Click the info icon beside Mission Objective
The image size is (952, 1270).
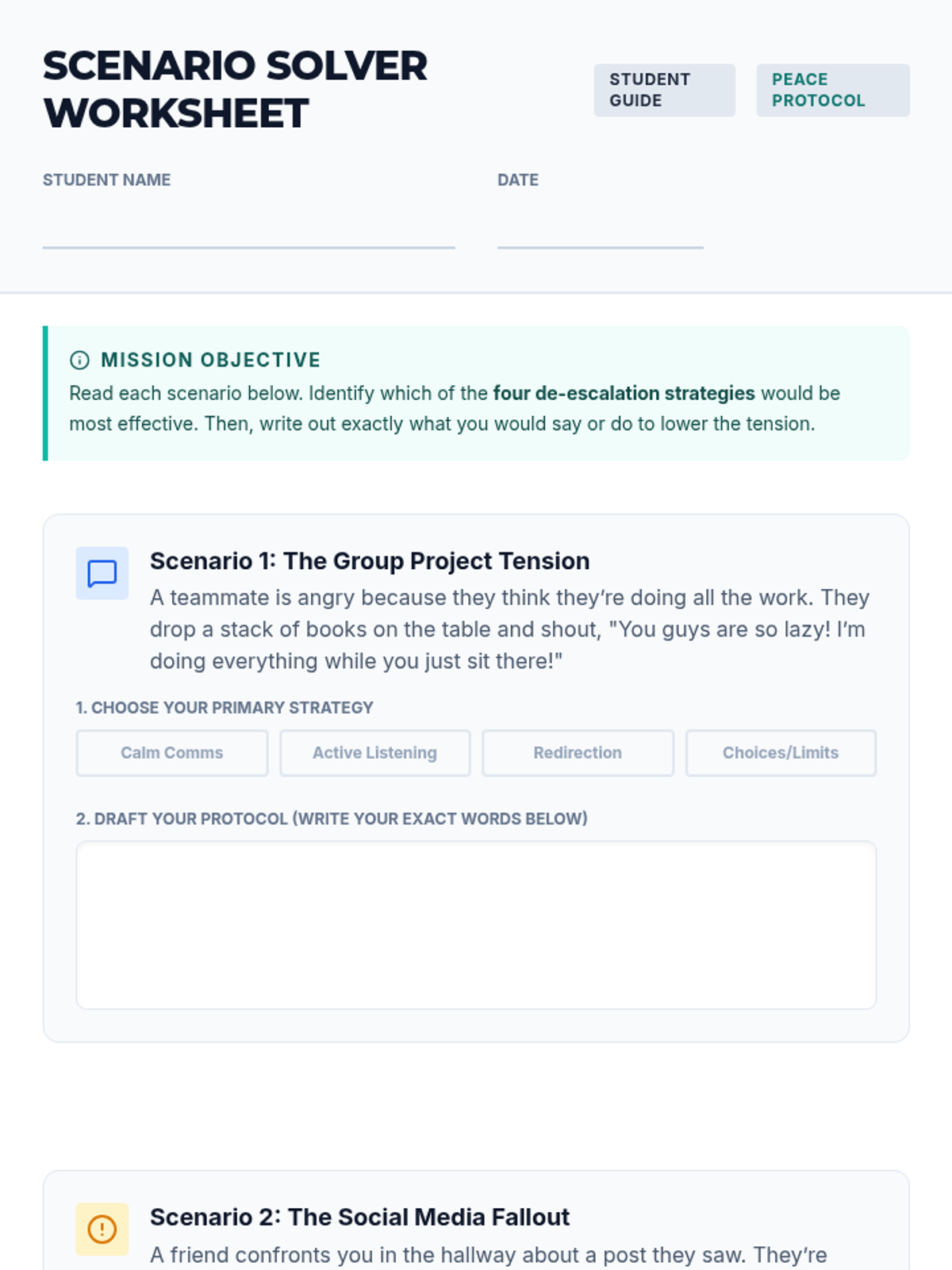(79, 360)
